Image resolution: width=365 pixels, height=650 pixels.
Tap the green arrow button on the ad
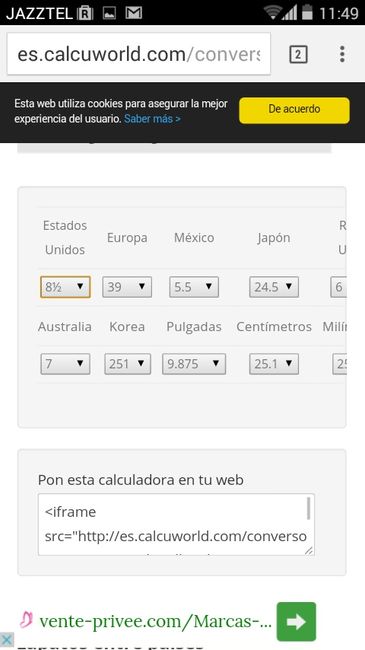[296, 622]
